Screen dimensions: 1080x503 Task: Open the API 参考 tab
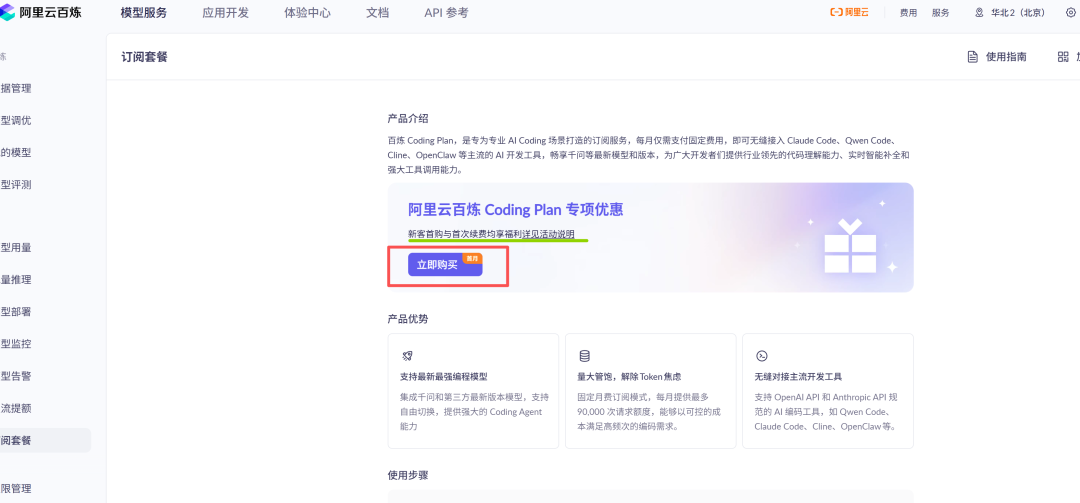[x=446, y=12]
